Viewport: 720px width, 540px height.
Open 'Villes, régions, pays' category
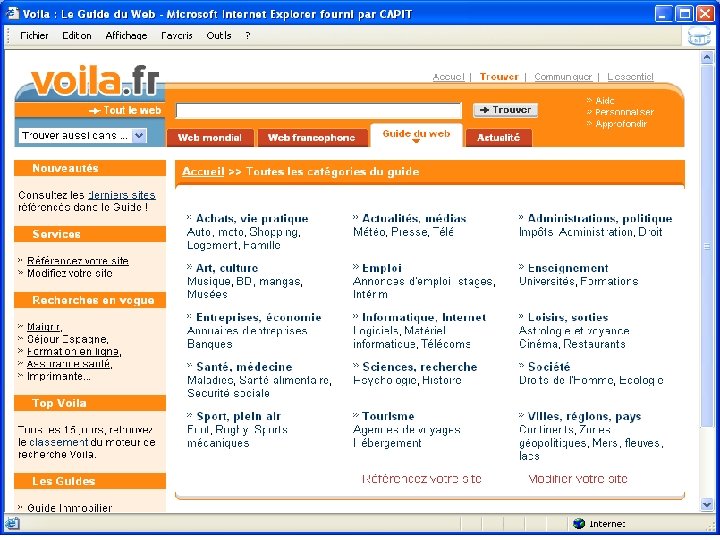coord(585,417)
